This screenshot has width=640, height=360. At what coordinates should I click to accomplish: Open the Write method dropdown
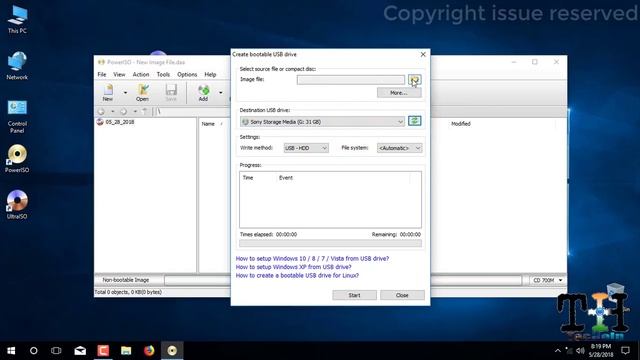click(x=306, y=148)
